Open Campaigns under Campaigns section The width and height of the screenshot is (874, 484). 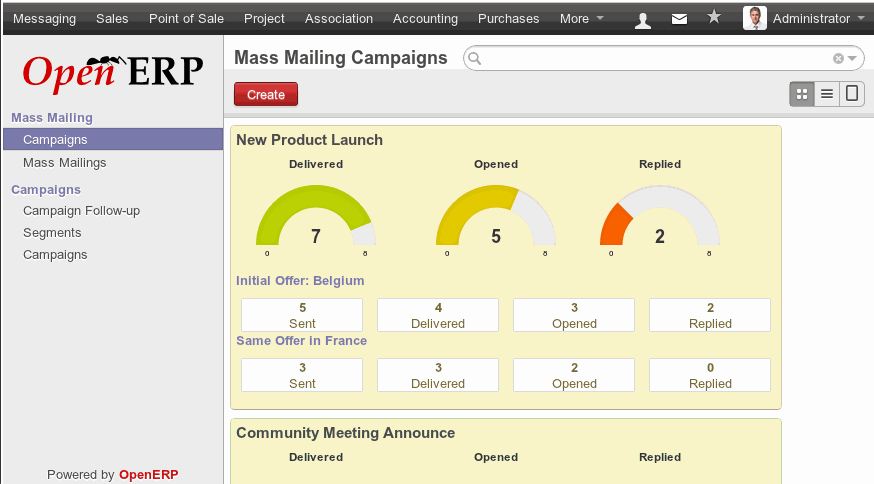(x=55, y=255)
